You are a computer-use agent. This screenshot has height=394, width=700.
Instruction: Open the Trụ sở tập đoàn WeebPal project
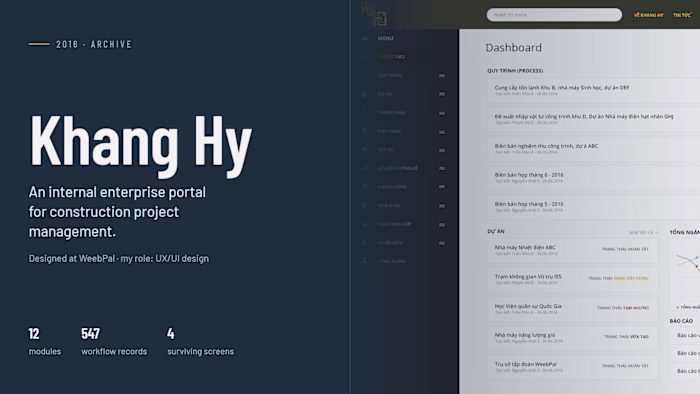click(572, 367)
